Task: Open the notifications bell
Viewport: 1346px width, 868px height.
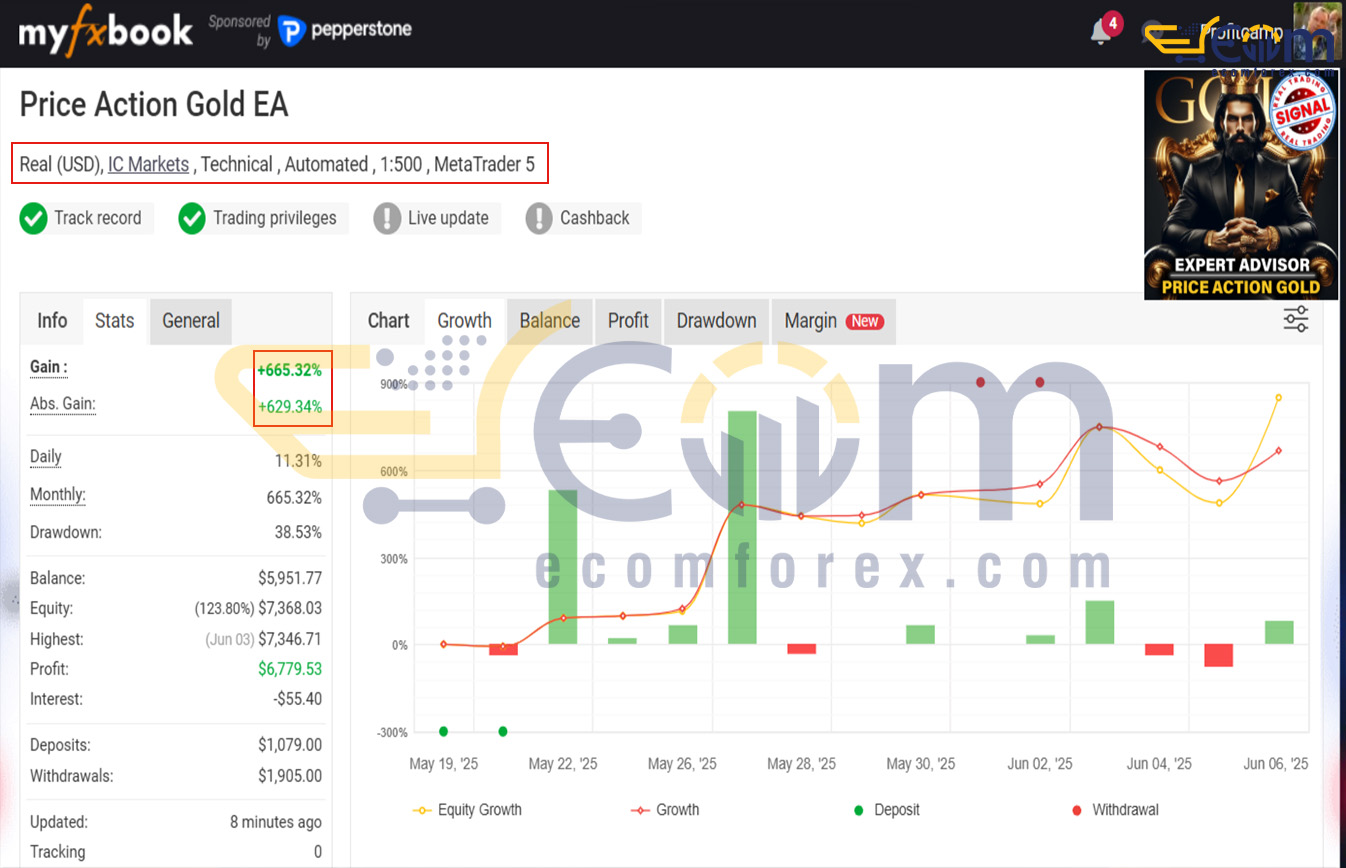Action: click(x=1101, y=32)
